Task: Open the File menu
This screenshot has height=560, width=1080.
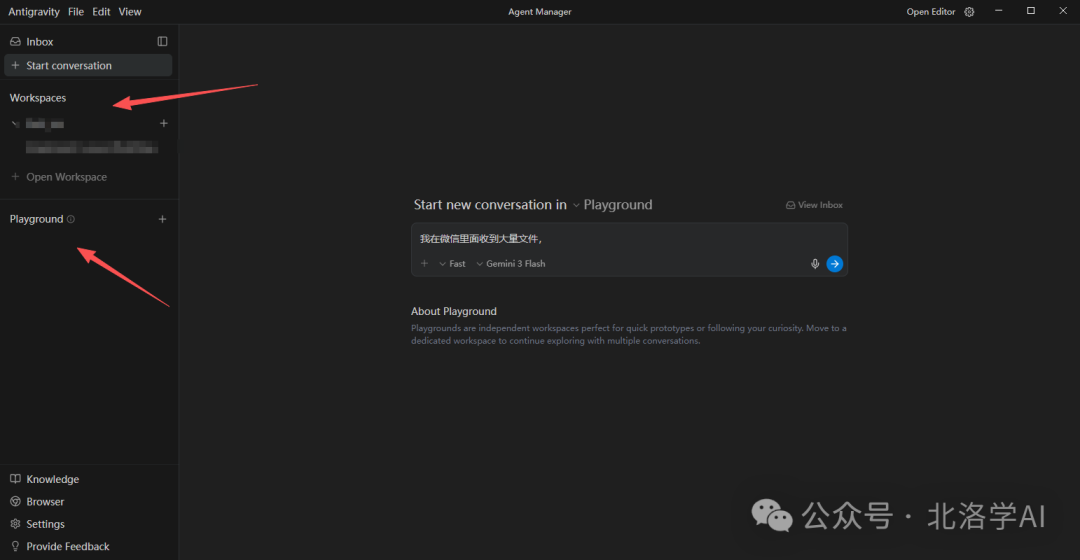Action: click(x=76, y=12)
